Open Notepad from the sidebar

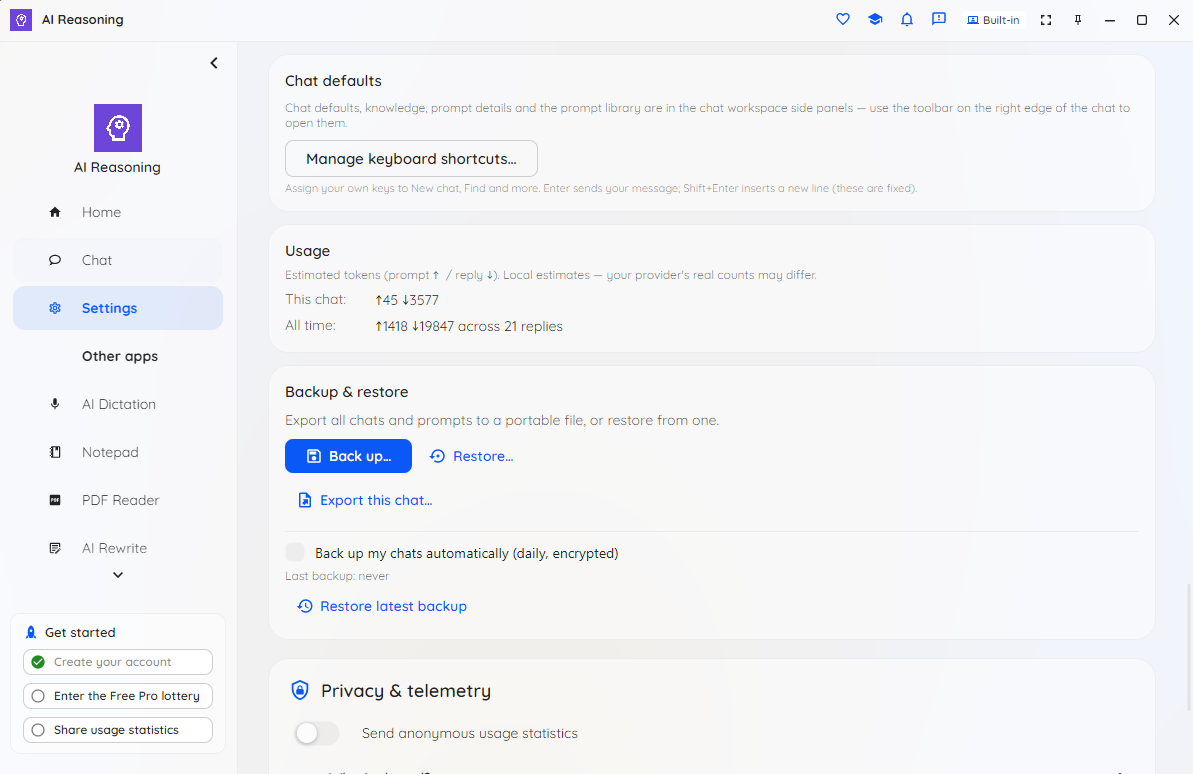(x=118, y=452)
